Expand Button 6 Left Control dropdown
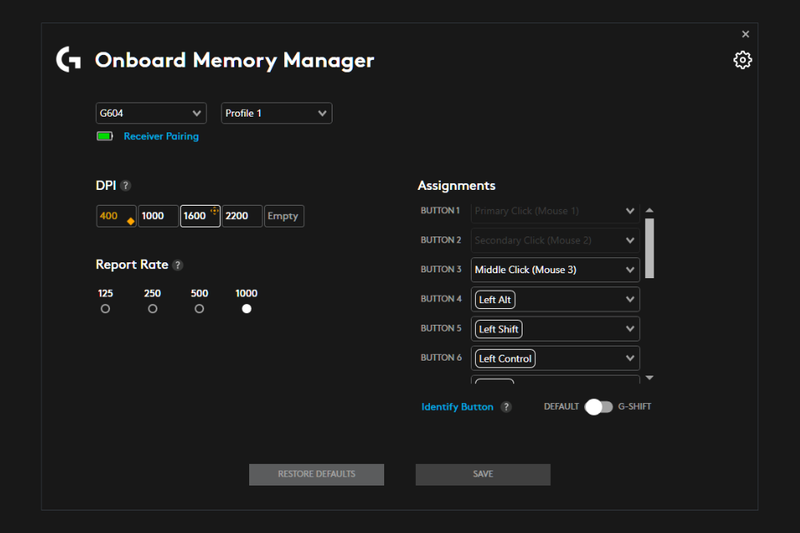Viewport: 800px width, 533px height. pyautogui.click(x=555, y=359)
